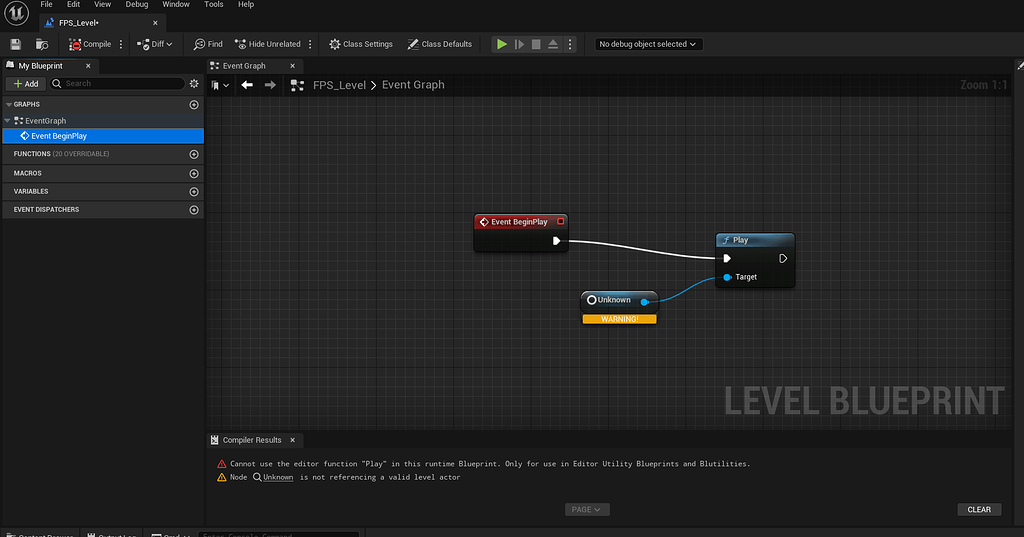The height and width of the screenshot is (537, 1024).
Task: Add a new variable with plus icon
Action: point(194,191)
